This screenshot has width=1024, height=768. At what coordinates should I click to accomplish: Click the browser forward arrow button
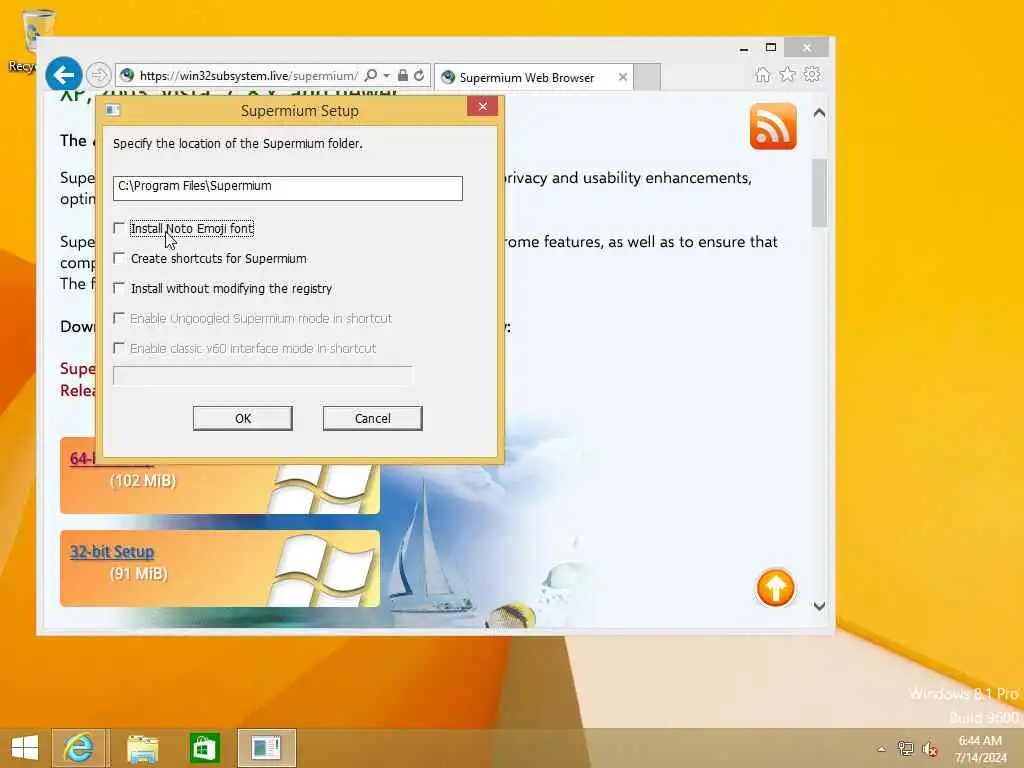pos(99,75)
